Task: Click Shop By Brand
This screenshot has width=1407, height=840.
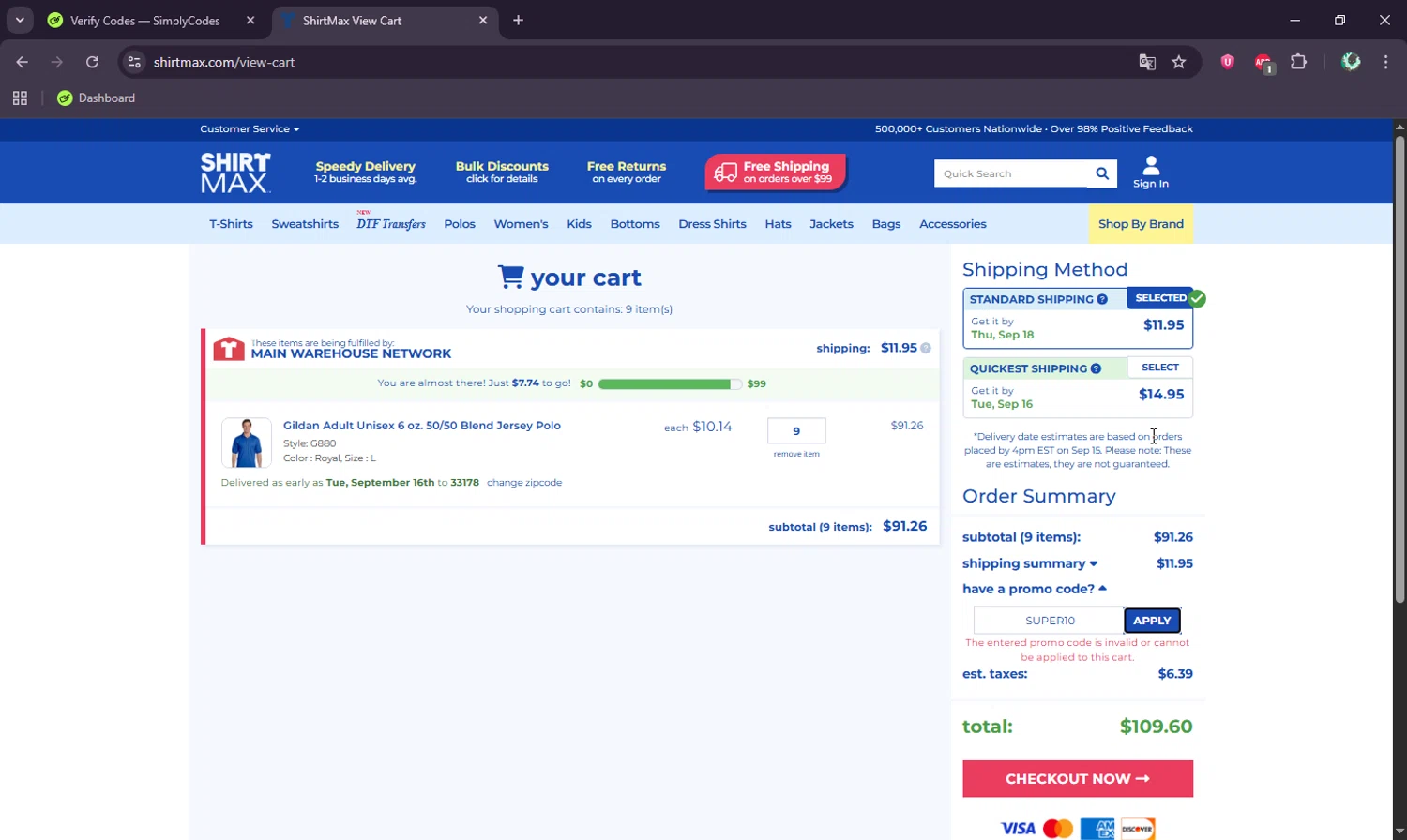Action: point(1141,224)
